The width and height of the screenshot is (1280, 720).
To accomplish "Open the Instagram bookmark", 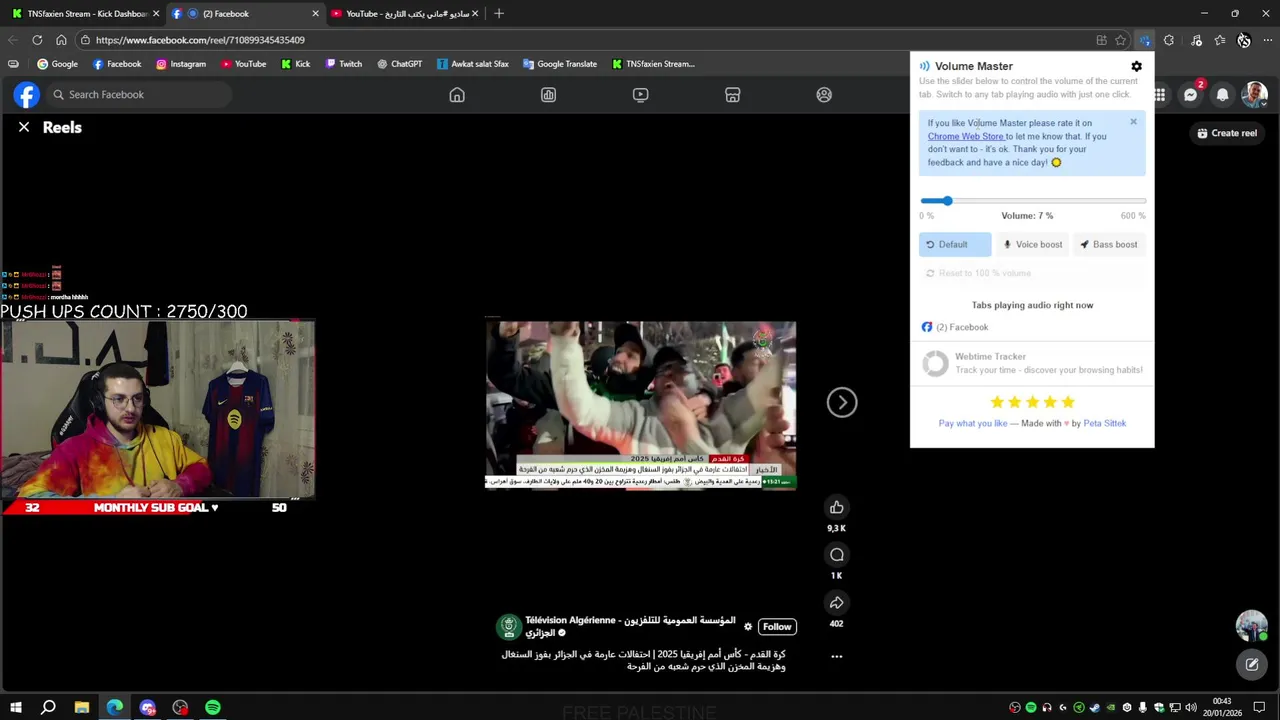I will coord(180,64).
